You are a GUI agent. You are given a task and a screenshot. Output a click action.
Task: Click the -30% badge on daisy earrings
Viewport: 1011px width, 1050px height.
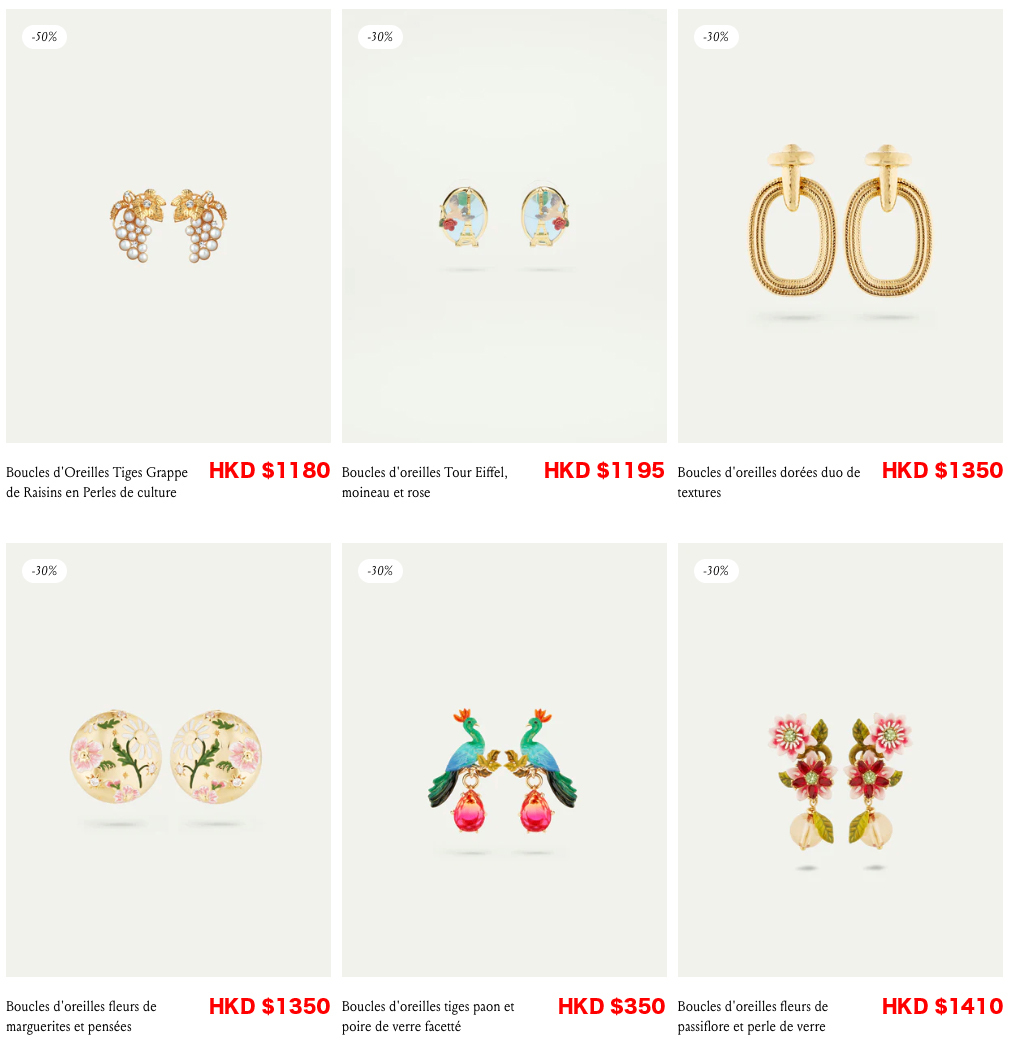44,571
